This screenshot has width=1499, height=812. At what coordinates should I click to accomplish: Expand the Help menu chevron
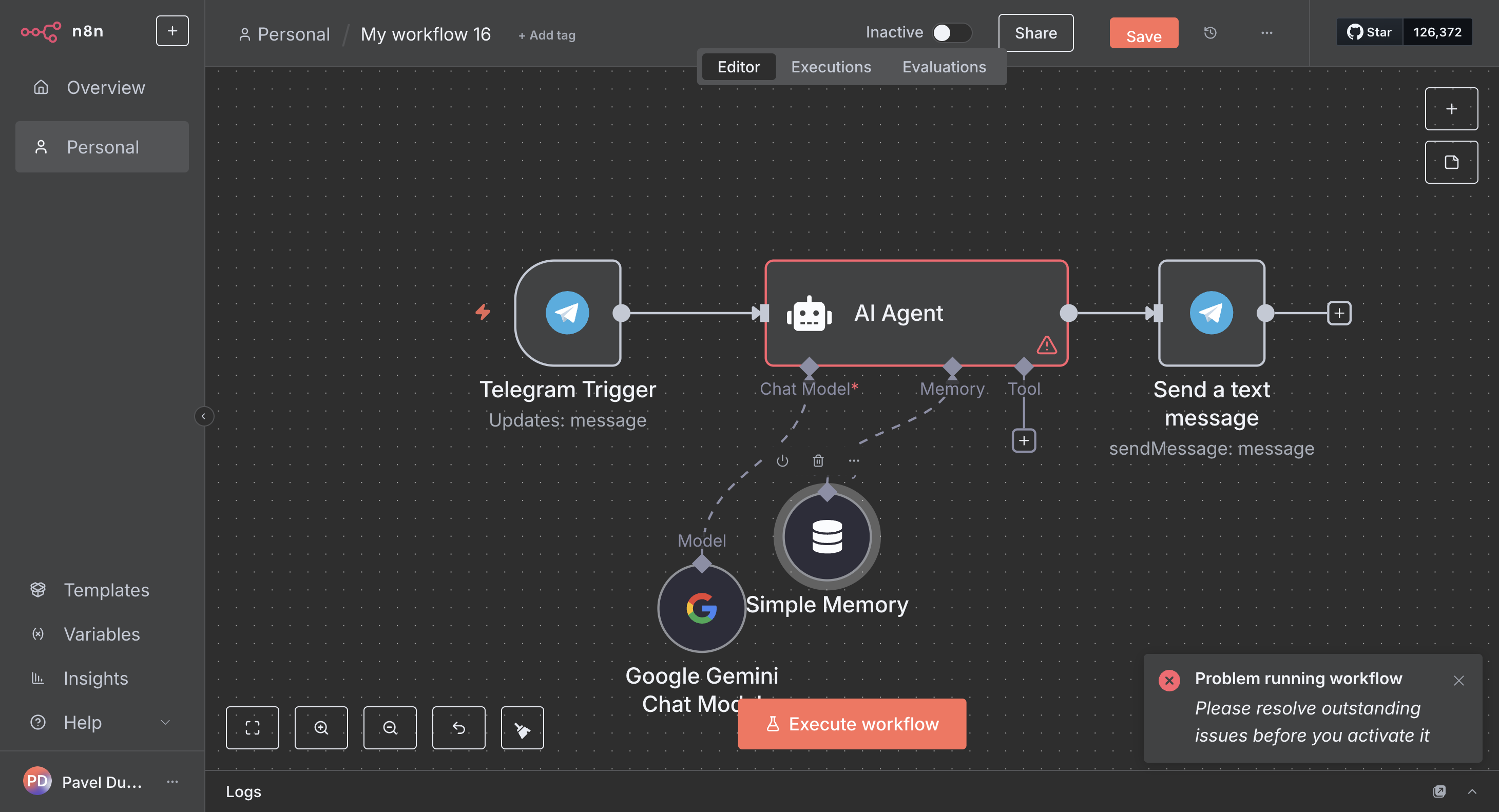165,722
